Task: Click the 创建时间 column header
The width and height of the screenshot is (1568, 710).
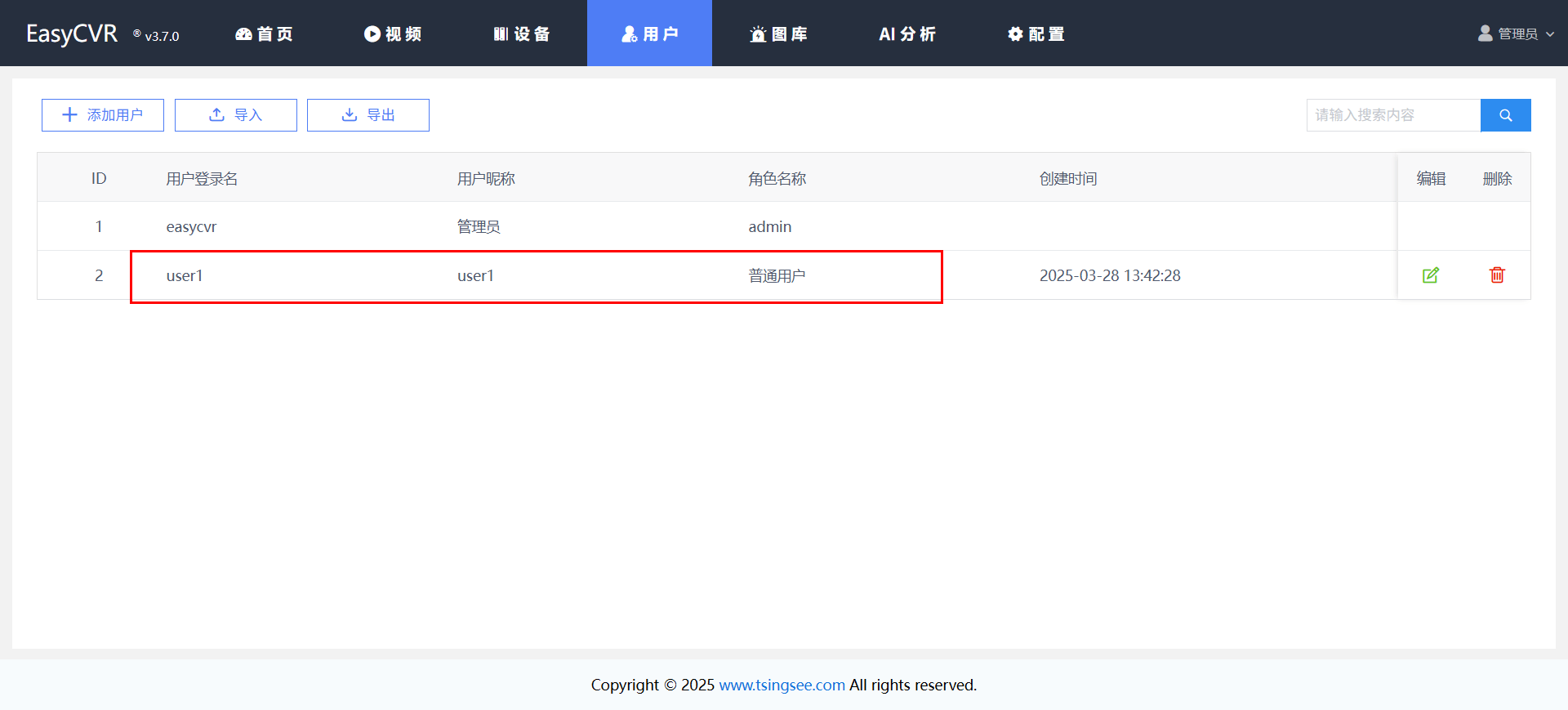Action: 1068,178
